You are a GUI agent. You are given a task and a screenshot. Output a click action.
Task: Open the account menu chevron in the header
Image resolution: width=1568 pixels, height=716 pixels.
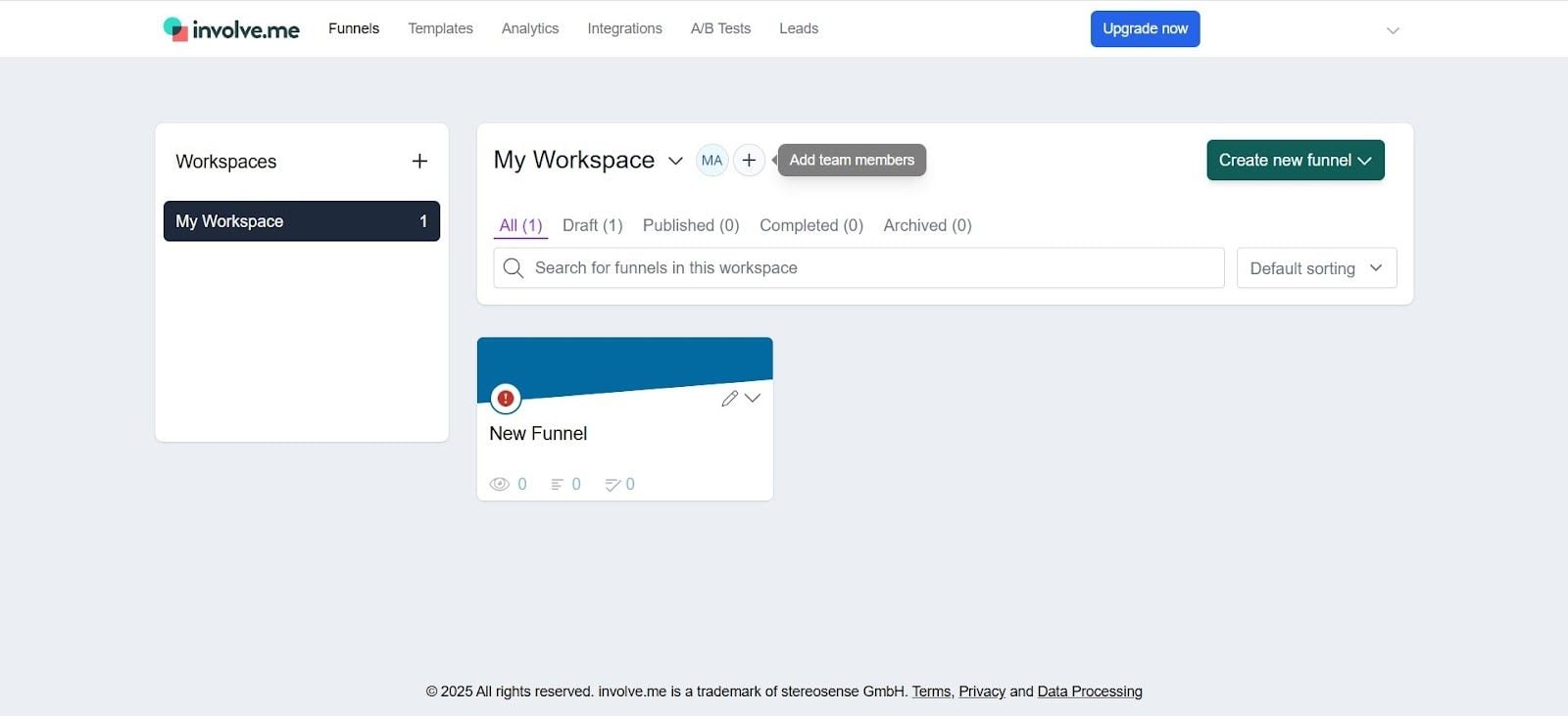[1393, 30]
